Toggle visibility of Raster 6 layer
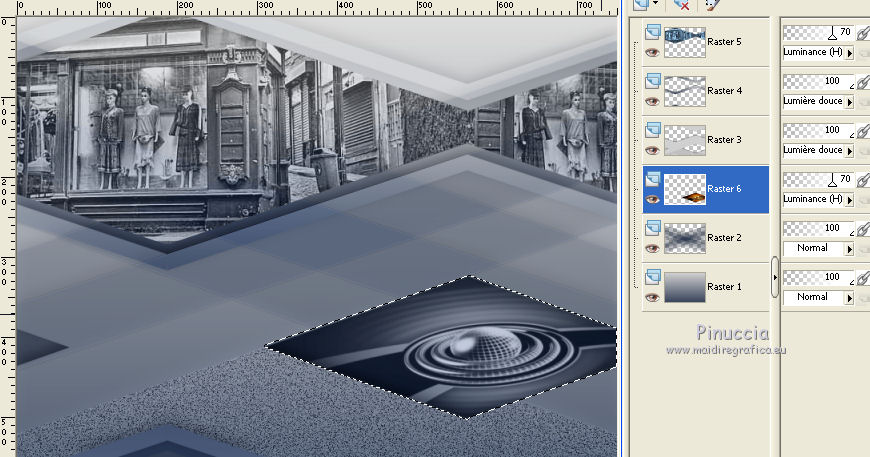The width and height of the screenshot is (870, 457). pos(652,199)
